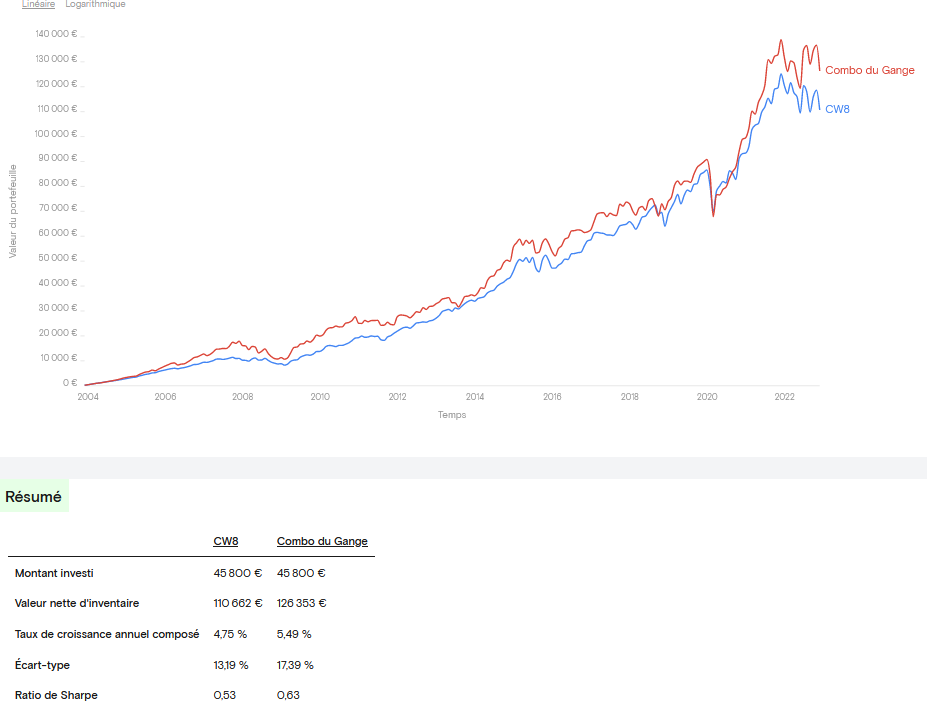Click the Valeur du portefeuille axis title
Viewport: 927px width, 718px height.
pyautogui.click(x=13, y=210)
